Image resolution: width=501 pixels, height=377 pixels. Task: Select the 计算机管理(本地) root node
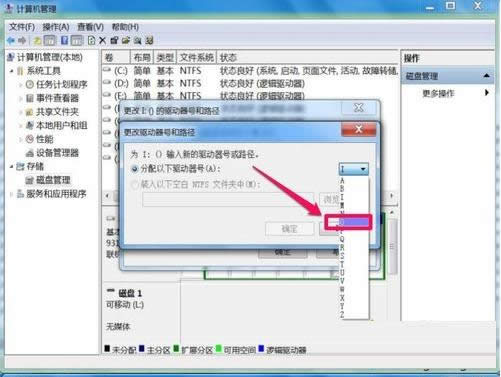49,57
